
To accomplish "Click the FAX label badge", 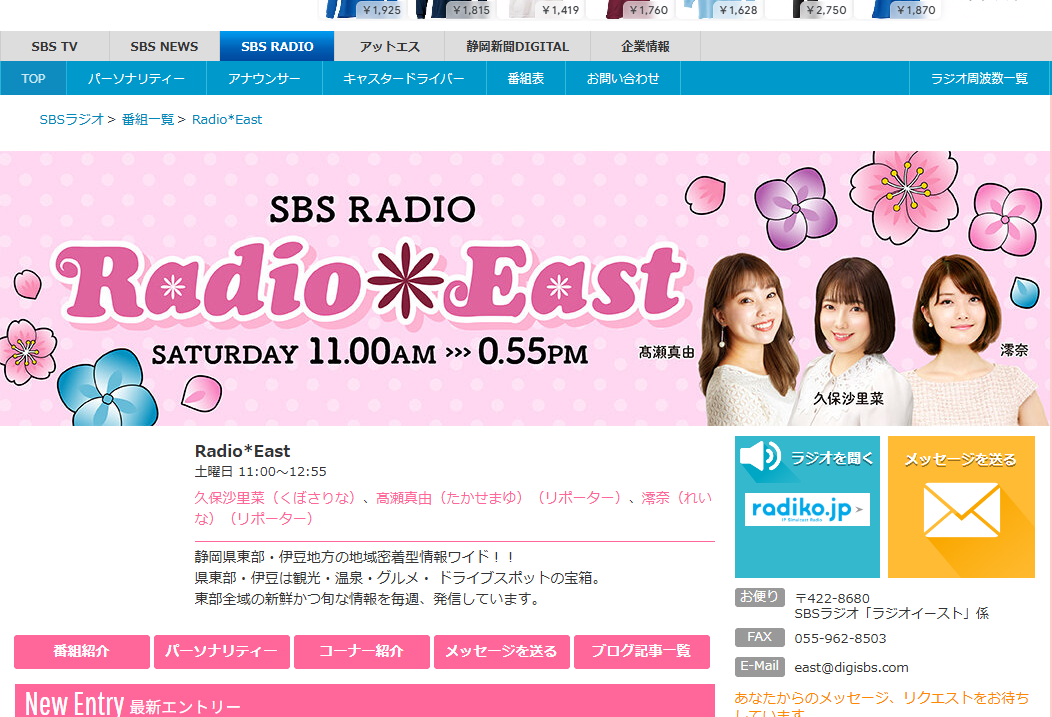I will tap(759, 637).
